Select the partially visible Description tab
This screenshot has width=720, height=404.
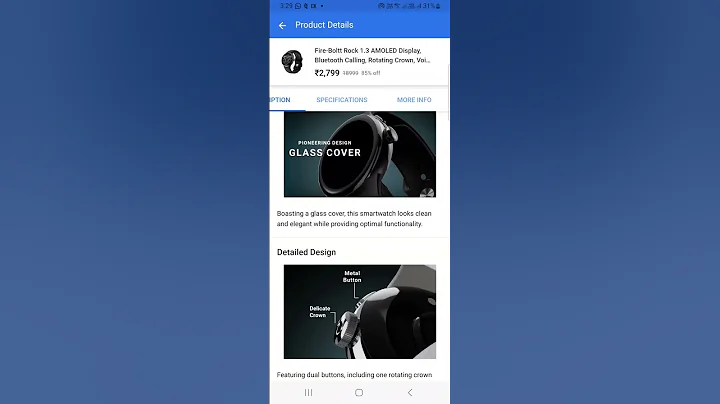280,100
